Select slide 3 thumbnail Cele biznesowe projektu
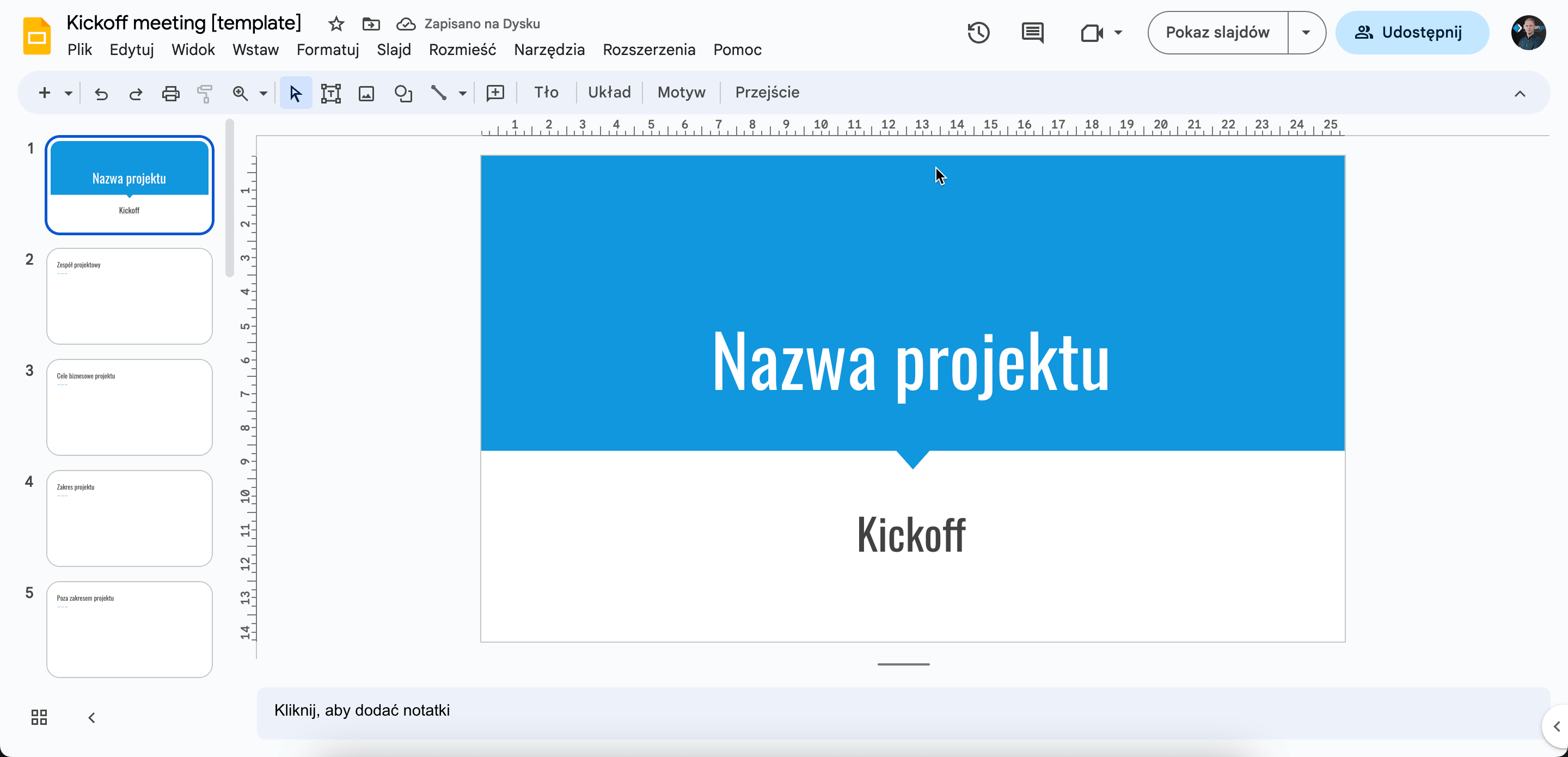Image resolution: width=1568 pixels, height=757 pixels. pos(130,407)
